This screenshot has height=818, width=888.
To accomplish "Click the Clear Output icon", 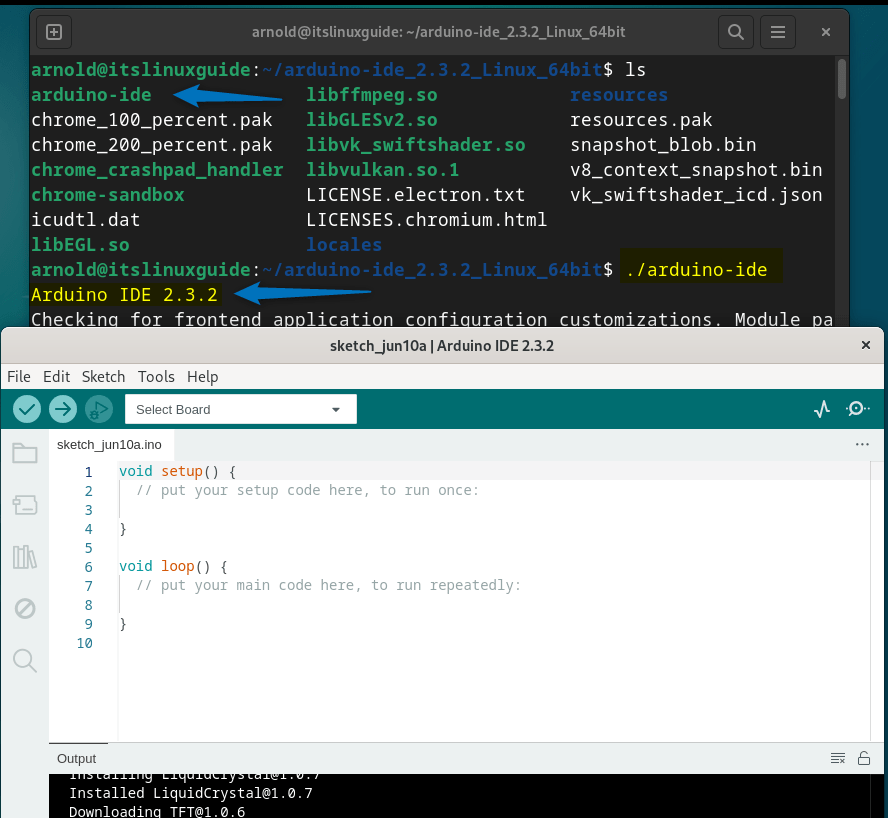I will (x=837, y=758).
